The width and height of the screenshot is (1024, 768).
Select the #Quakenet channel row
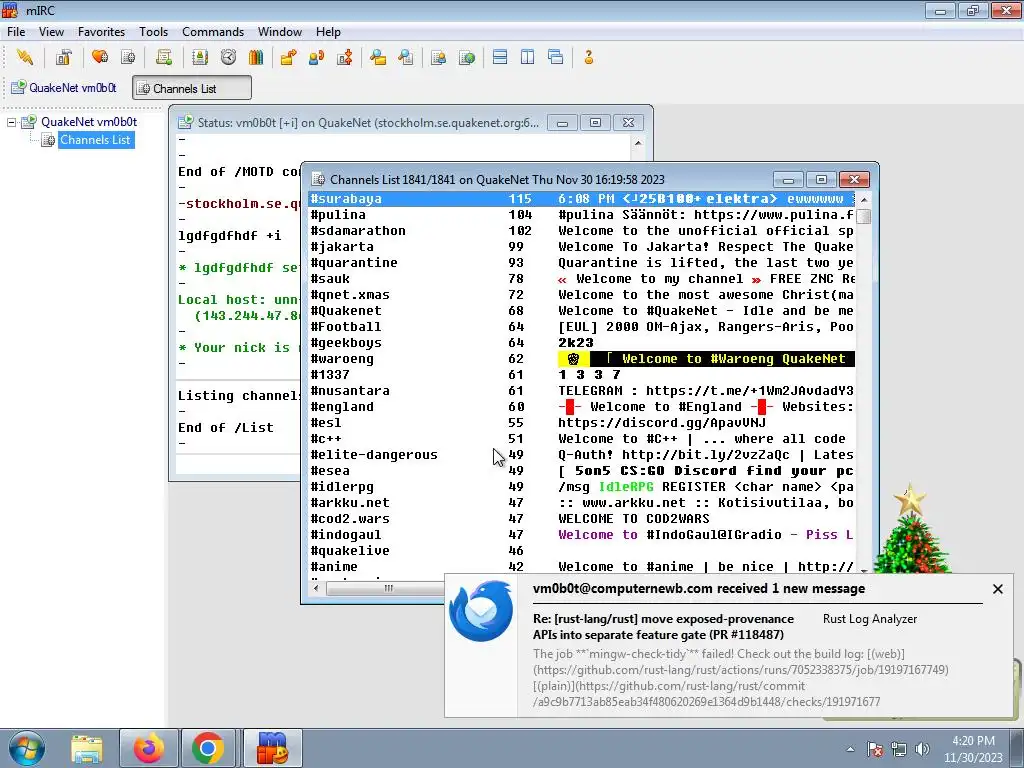click(x=581, y=311)
